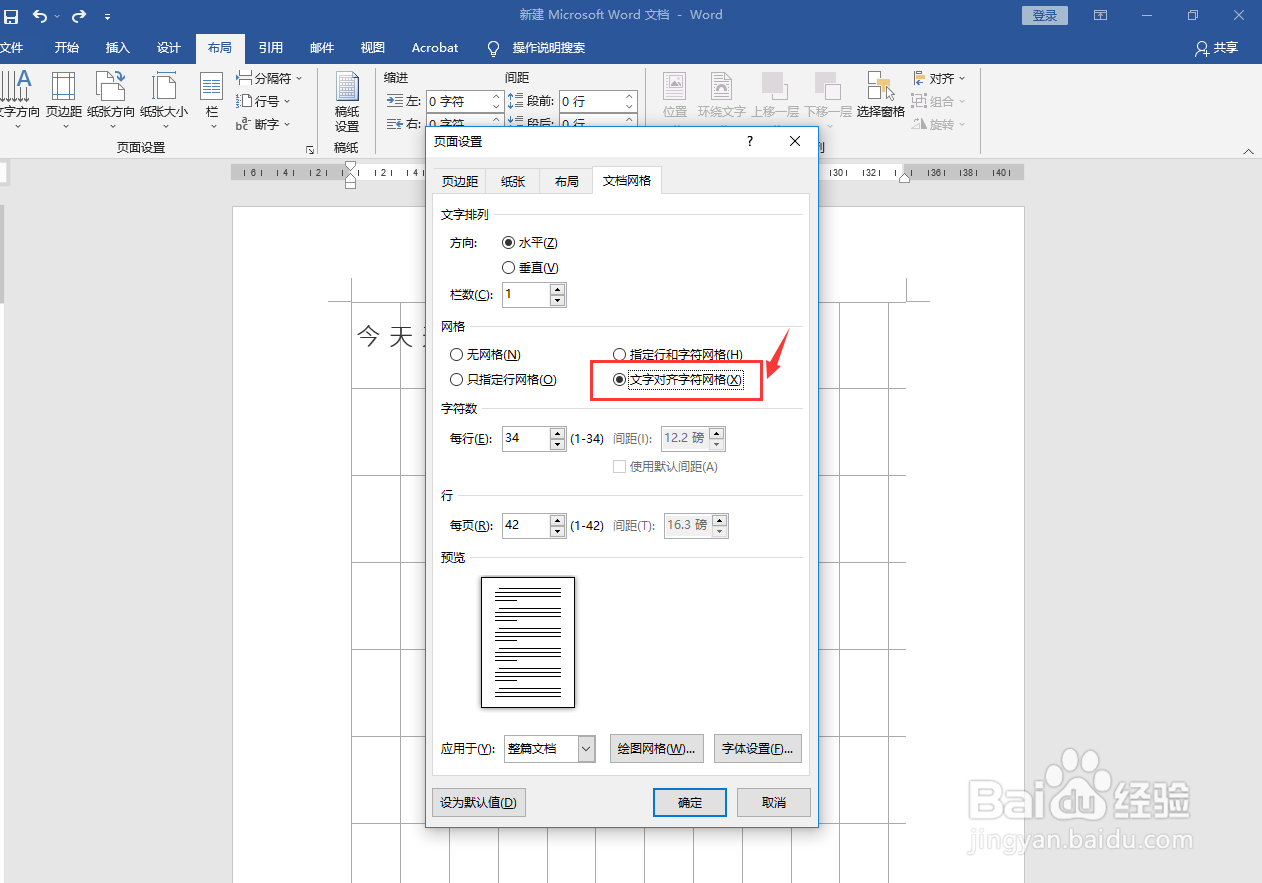Open the 页边距 margins icon in ribbon
This screenshot has height=883, width=1262.
tap(64, 101)
